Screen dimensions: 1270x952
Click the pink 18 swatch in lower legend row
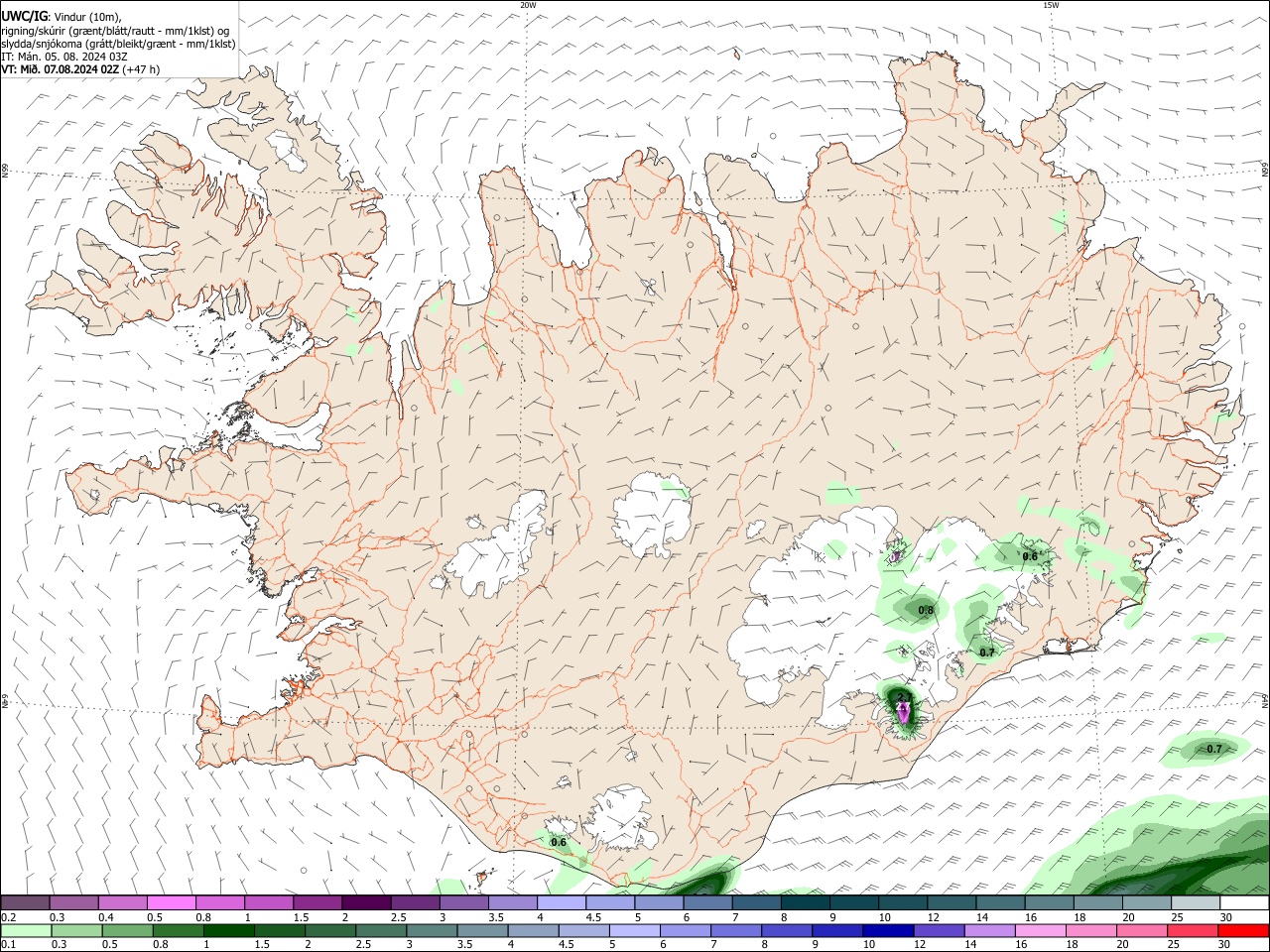1090,930
